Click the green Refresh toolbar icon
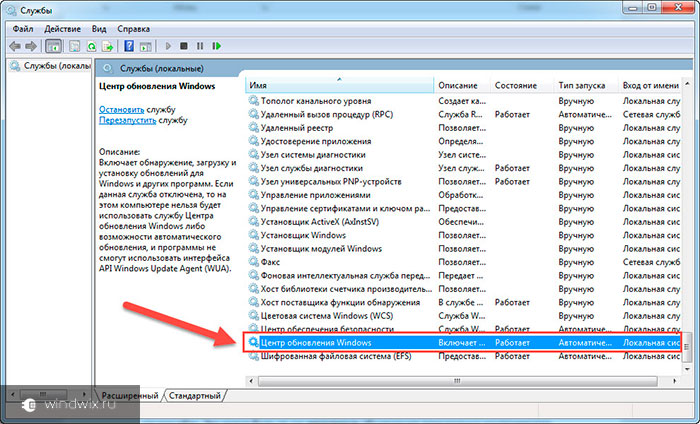The image size is (700, 424). click(92, 46)
